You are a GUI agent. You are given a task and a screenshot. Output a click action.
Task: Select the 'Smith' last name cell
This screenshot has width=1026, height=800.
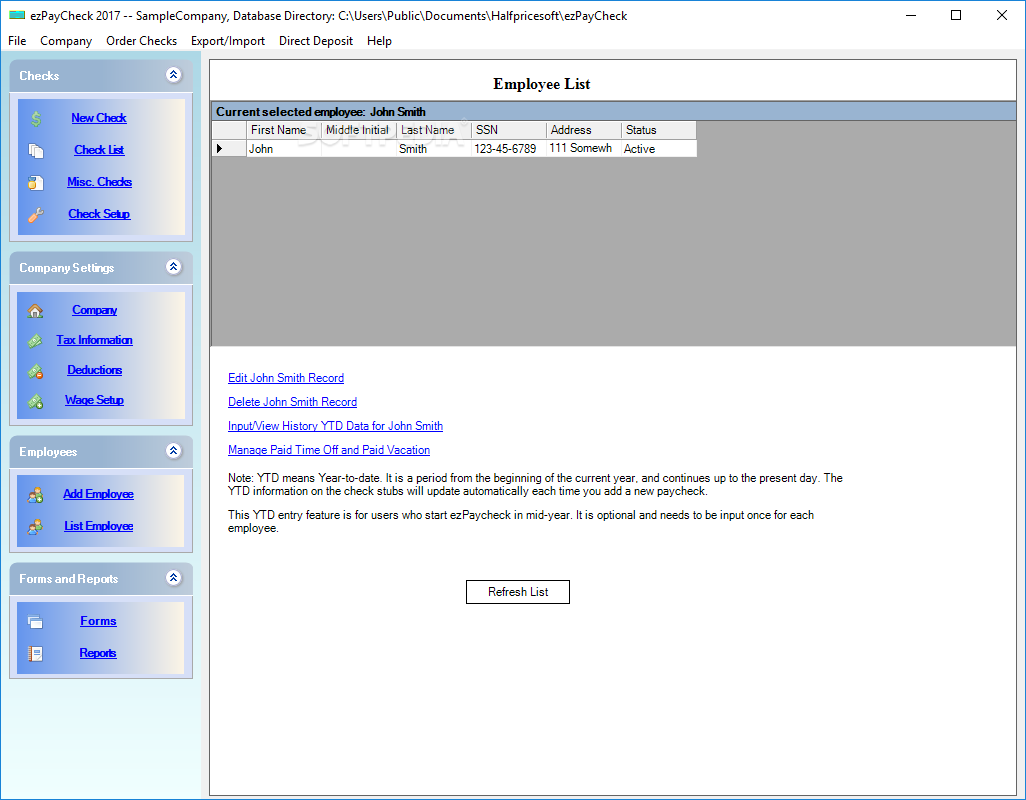point(434,148)
